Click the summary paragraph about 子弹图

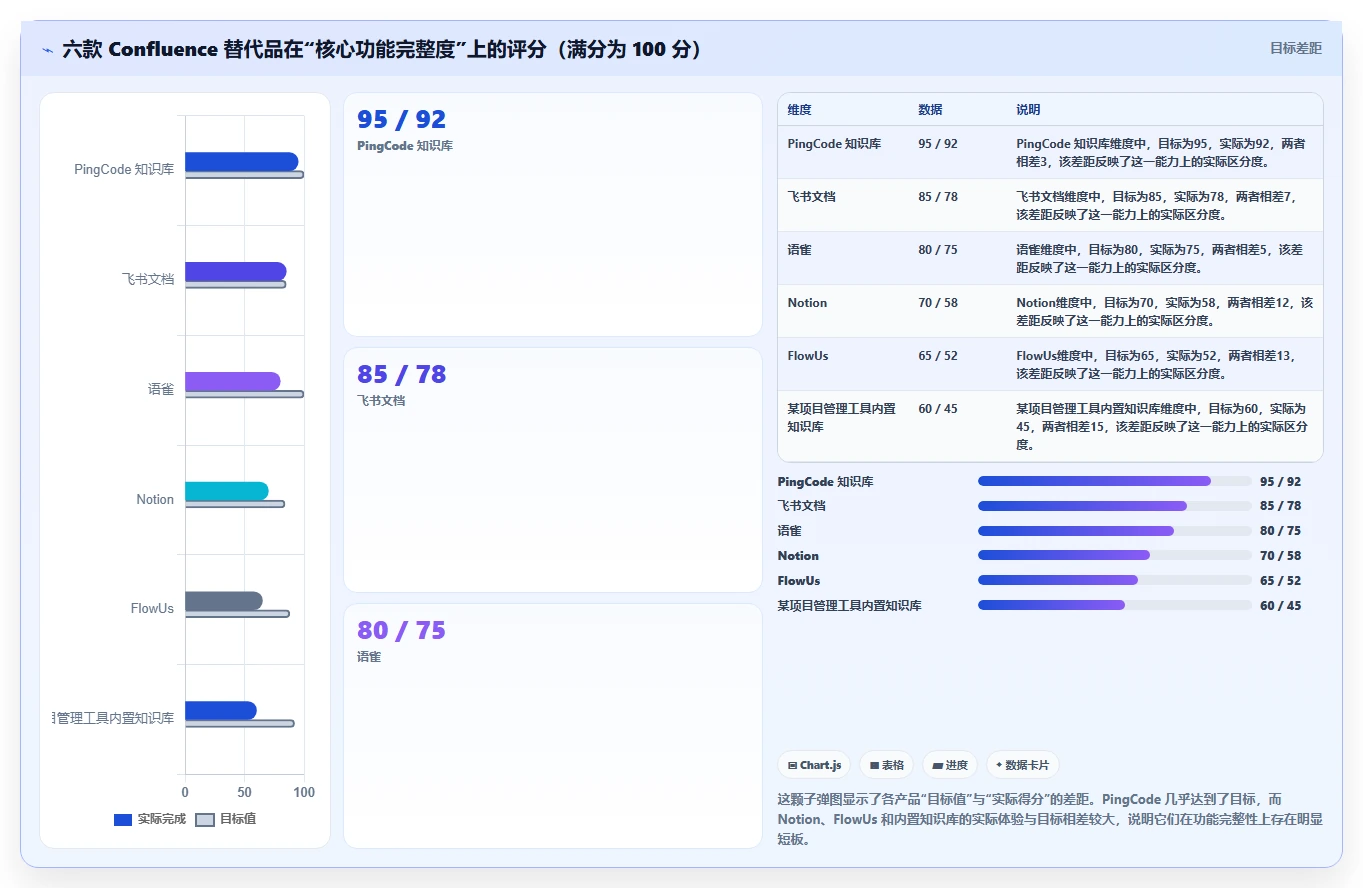(x=1050, y=819)
